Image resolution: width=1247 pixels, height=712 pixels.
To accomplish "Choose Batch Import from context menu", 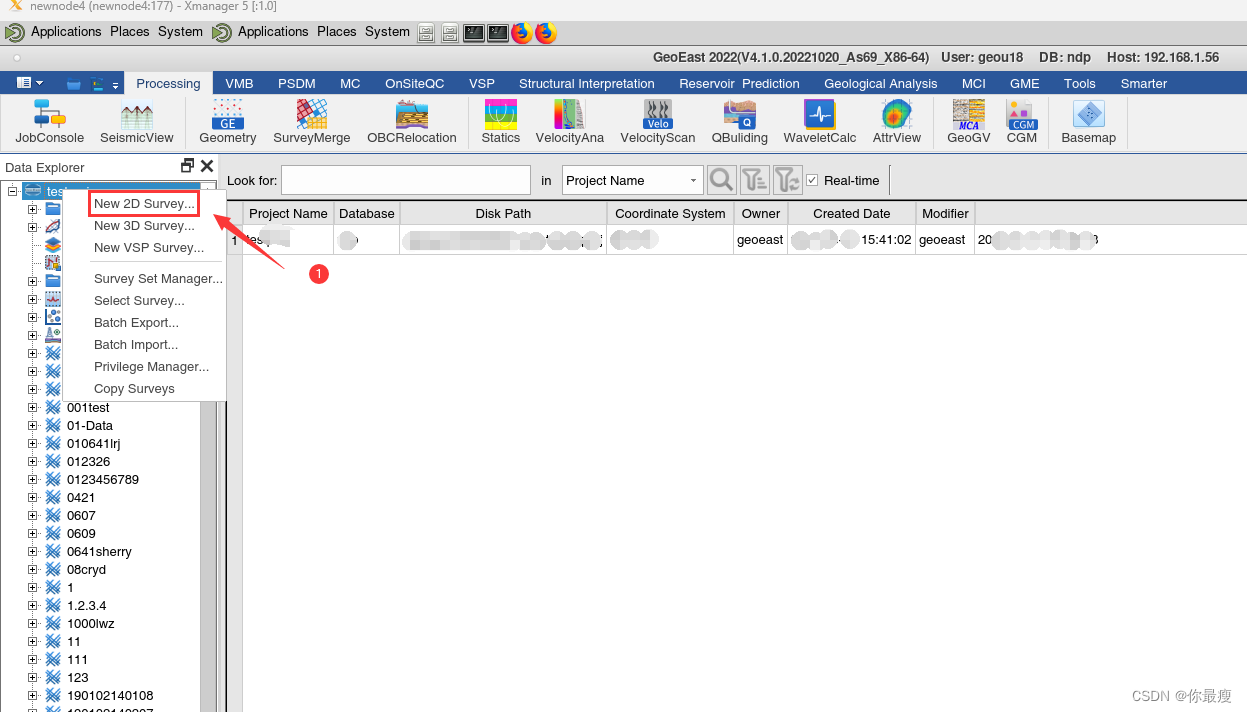I will (136, 345).
